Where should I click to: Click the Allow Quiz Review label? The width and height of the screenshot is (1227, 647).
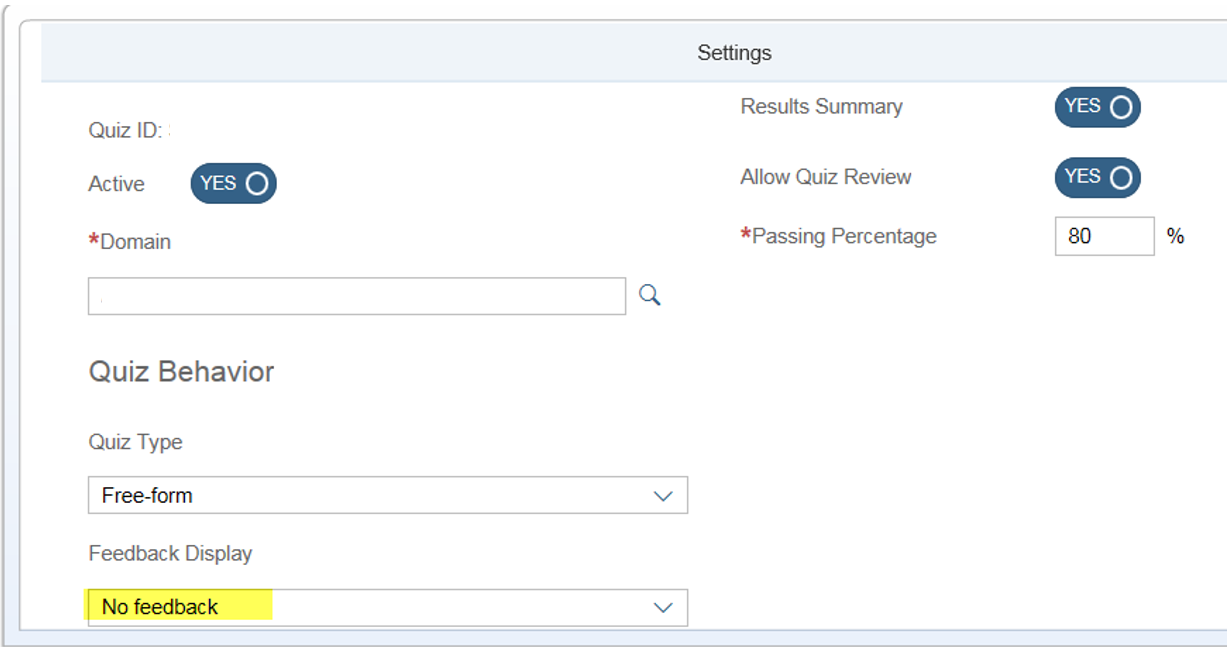(826, 177)
